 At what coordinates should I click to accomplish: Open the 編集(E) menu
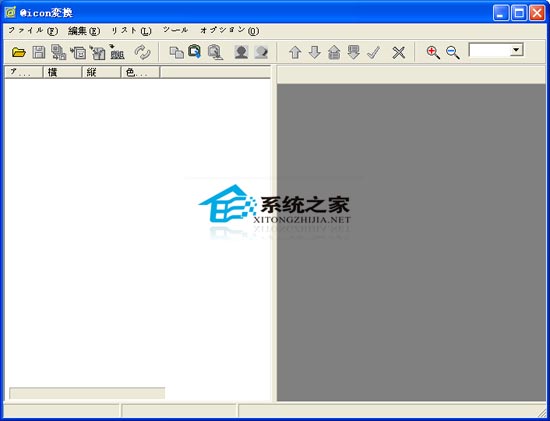coord(84,31)
